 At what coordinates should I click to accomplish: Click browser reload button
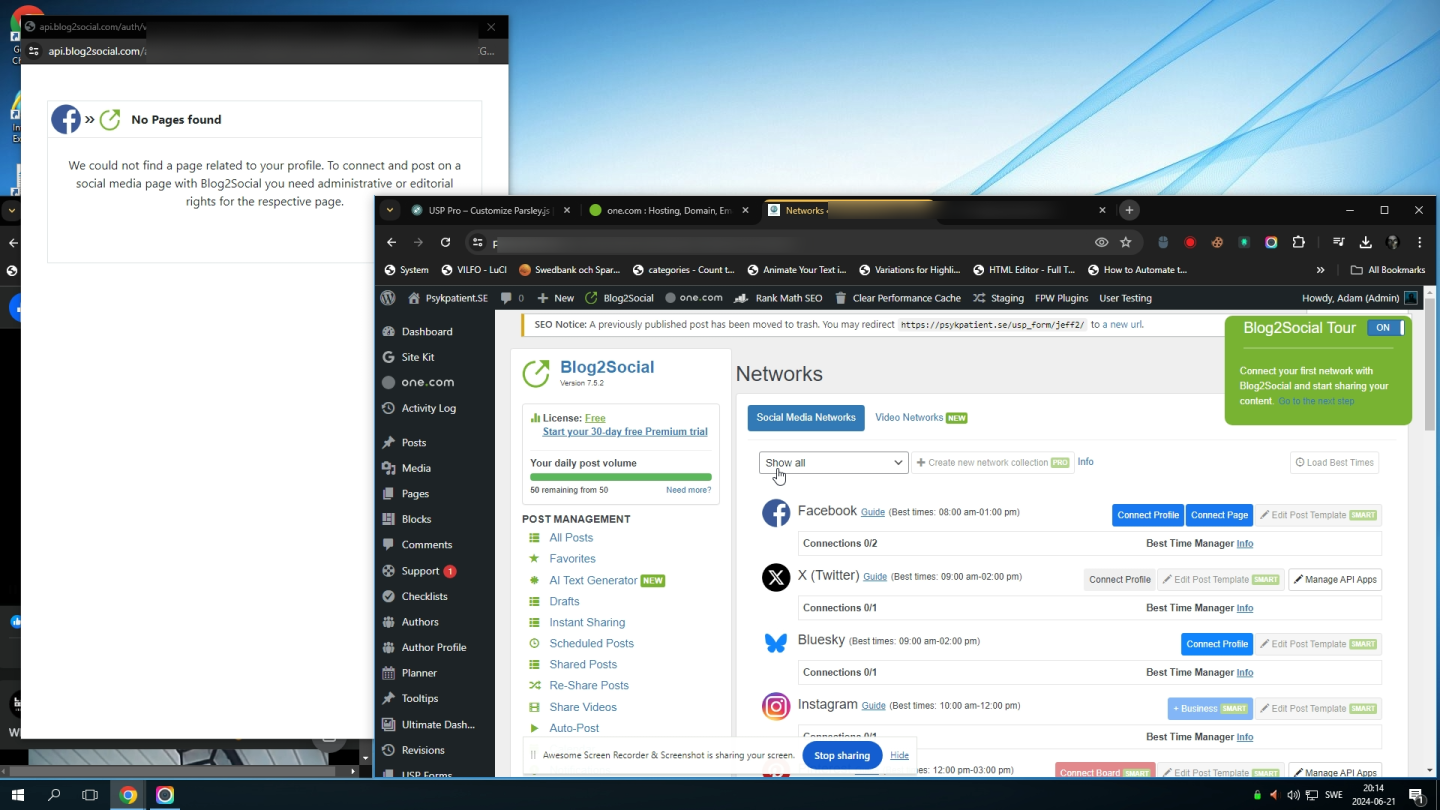tap(445, 242)
